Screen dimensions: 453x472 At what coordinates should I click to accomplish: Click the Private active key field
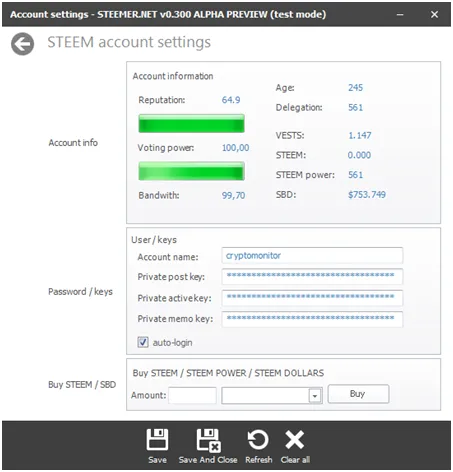coord(312,298)
